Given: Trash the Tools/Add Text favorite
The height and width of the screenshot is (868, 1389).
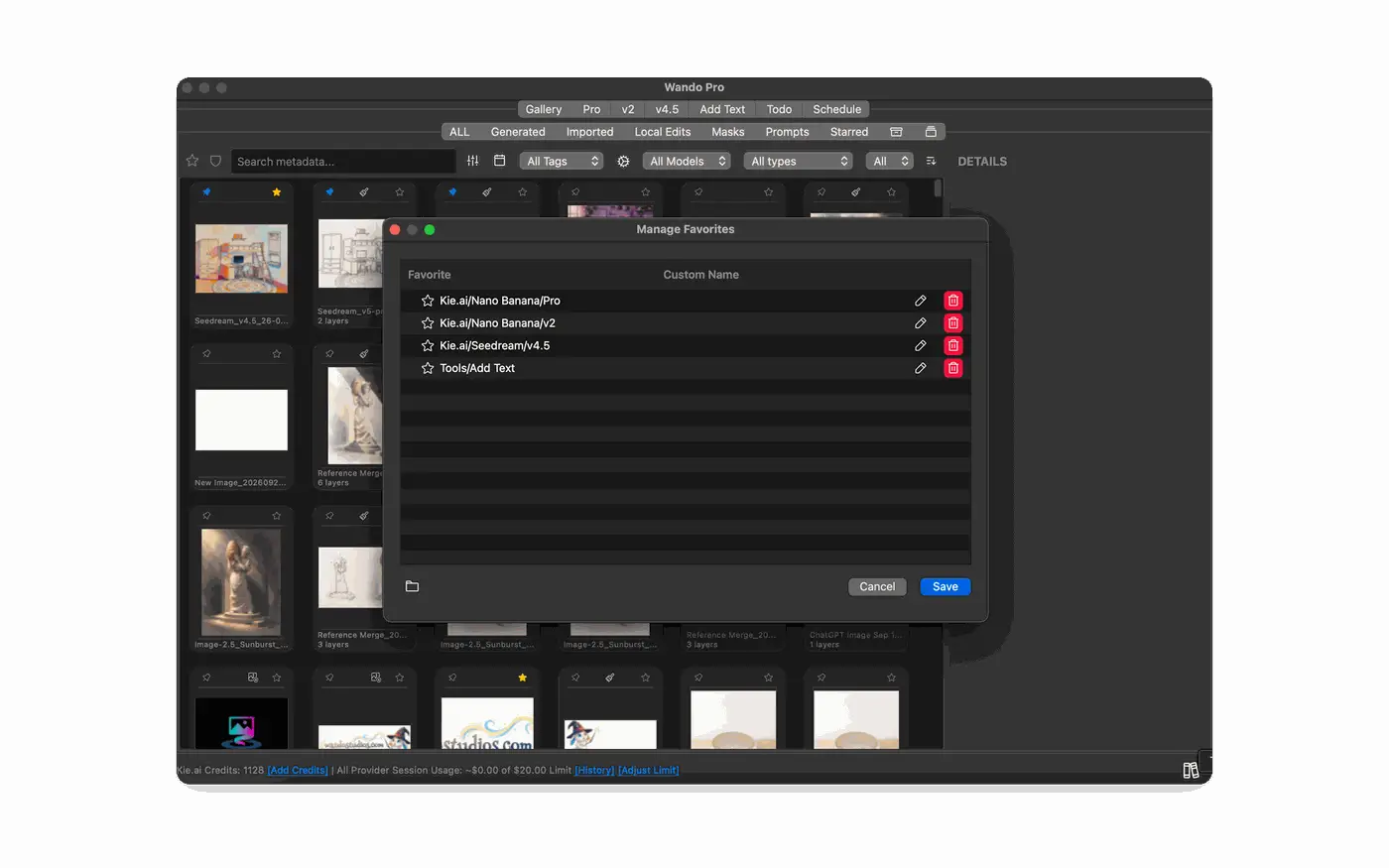Looking at the screenshot, I should [x=953, y=368].
